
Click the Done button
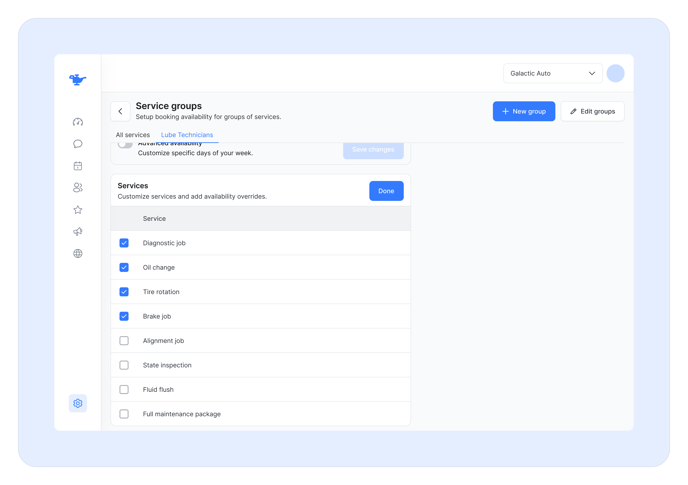(386, 191)
